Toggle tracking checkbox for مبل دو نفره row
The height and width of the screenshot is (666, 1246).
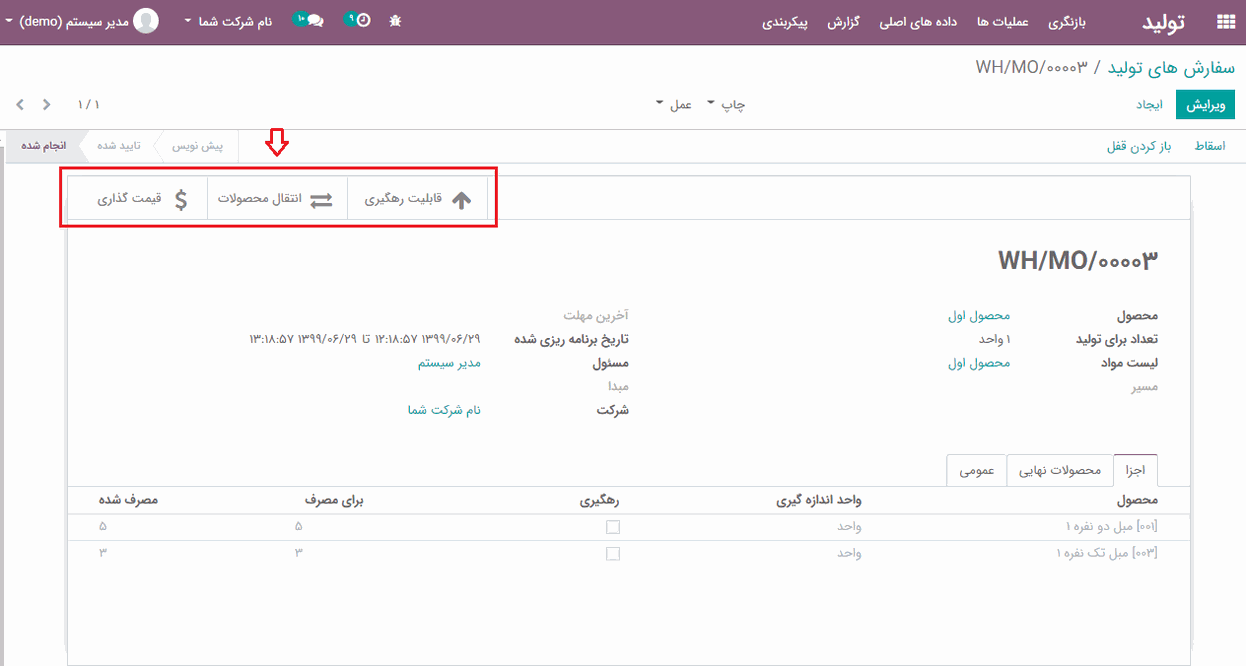click(x=613, y=527)
